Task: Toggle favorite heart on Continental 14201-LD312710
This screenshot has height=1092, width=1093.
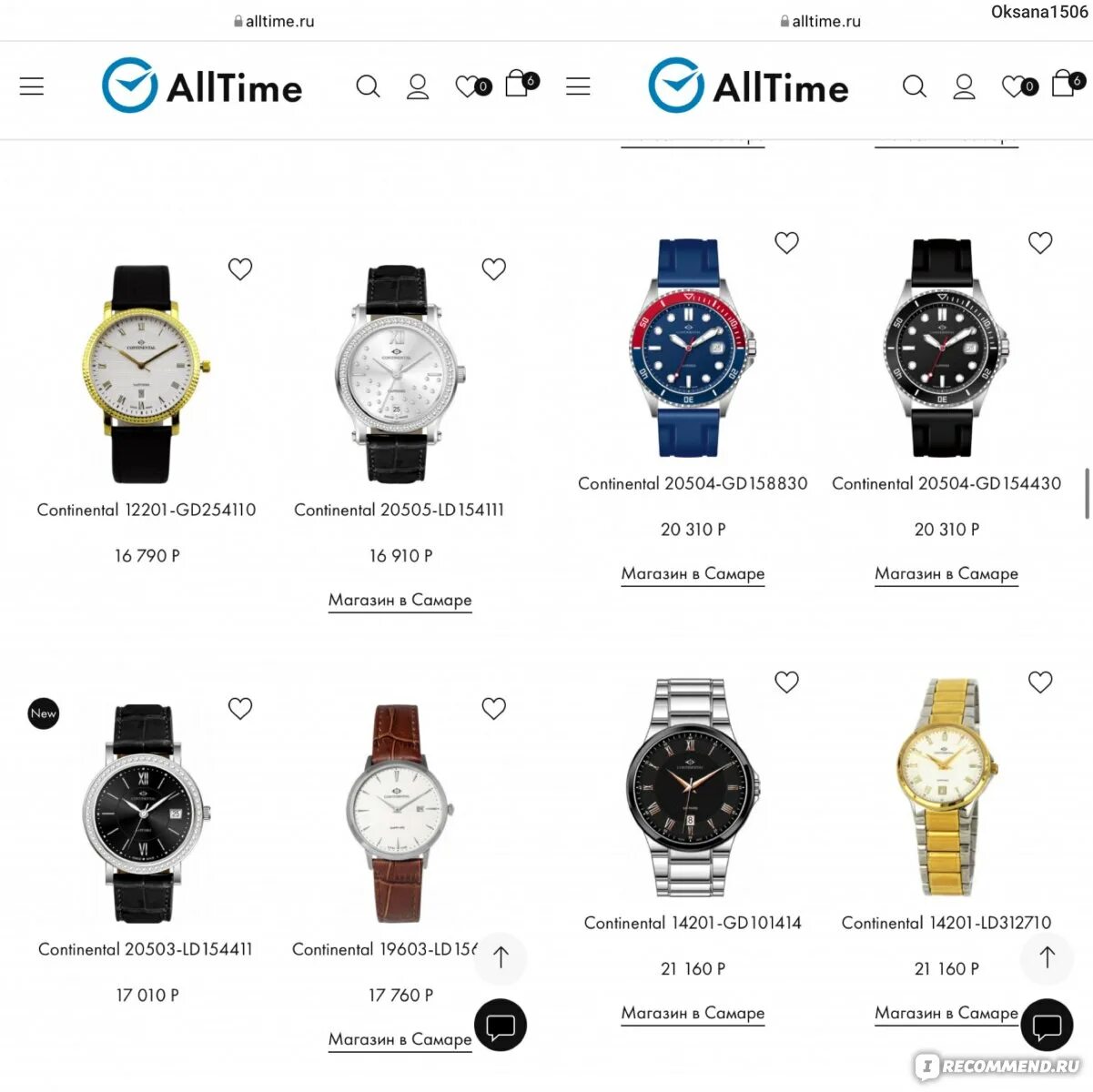Action: (x=1040, y=682)
